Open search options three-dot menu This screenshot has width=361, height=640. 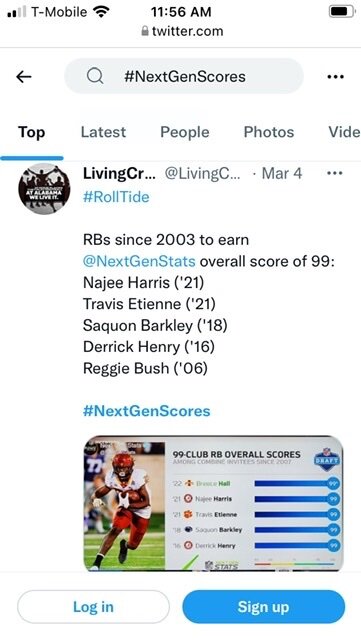pyautogui.click(x=335, y=77)
